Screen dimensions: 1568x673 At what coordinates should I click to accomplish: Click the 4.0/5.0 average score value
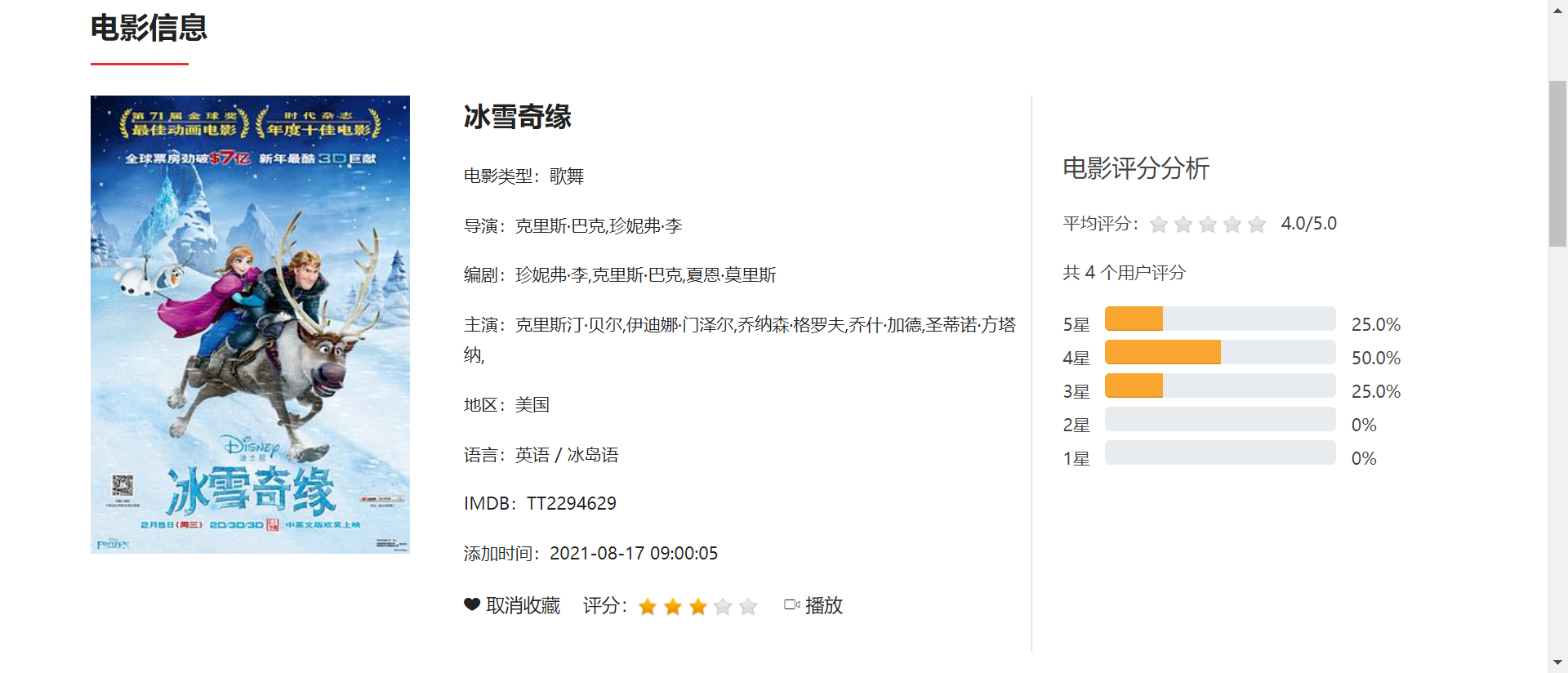point(1308,224)
